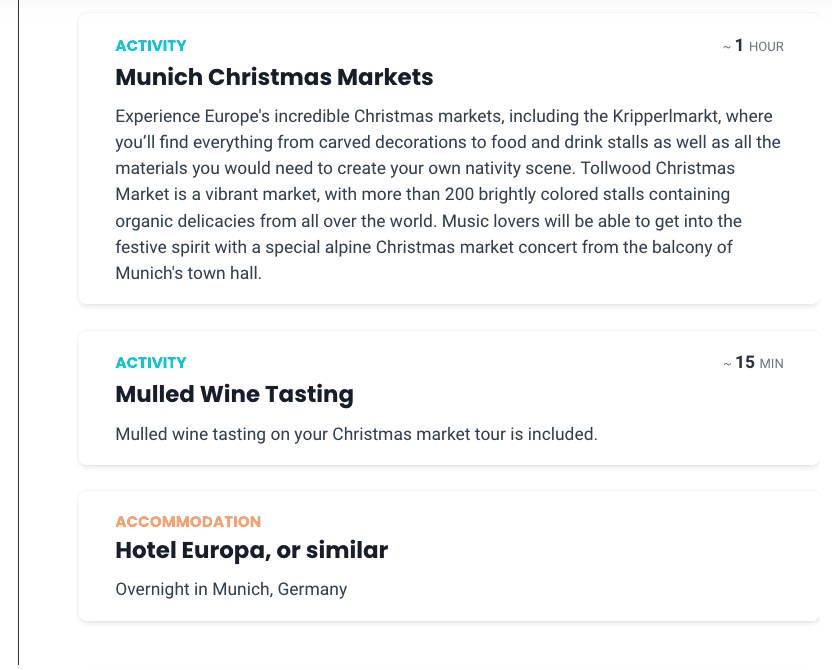
Task: Click the organic delicacies line of the description
Action: [428, 221]
